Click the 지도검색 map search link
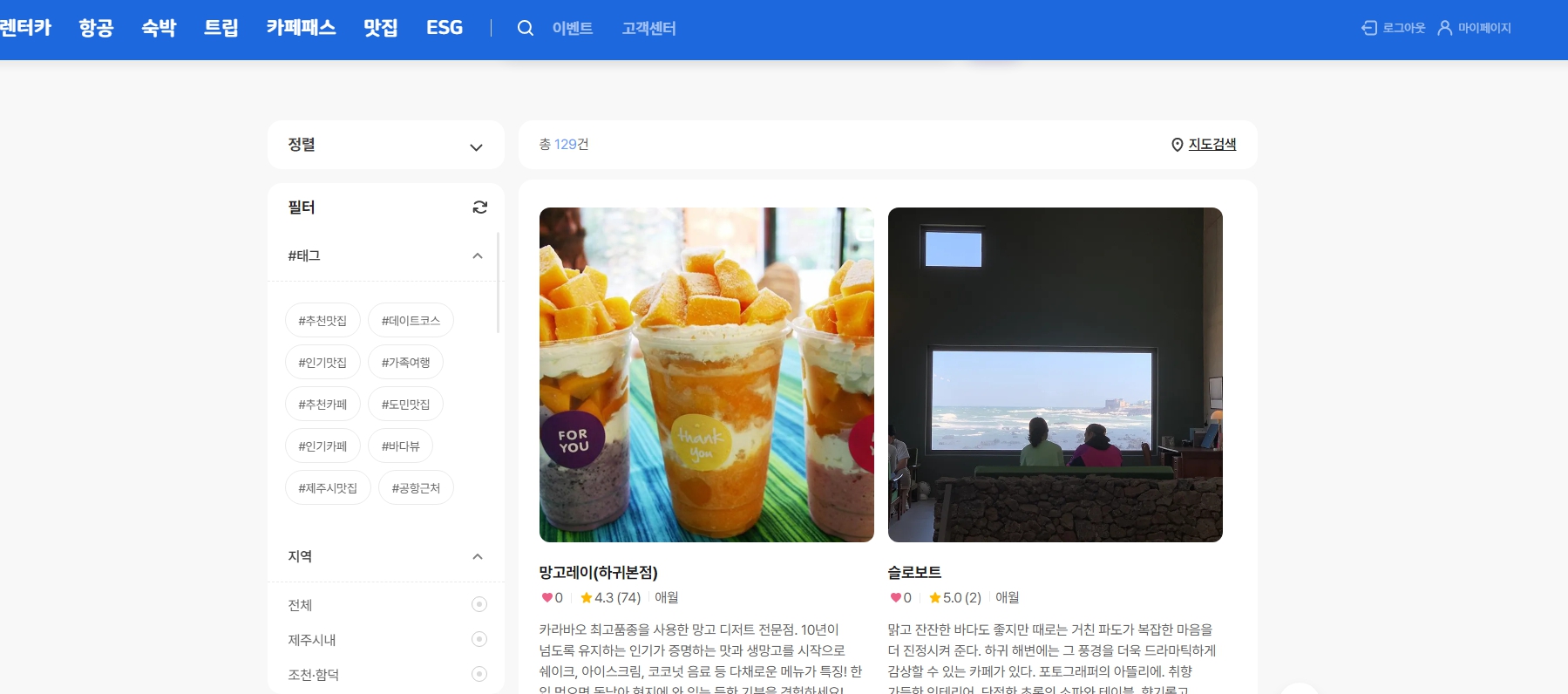The width and height of the screenshot is (1568, 694). pyautogui.click(x=1212, y=145)
